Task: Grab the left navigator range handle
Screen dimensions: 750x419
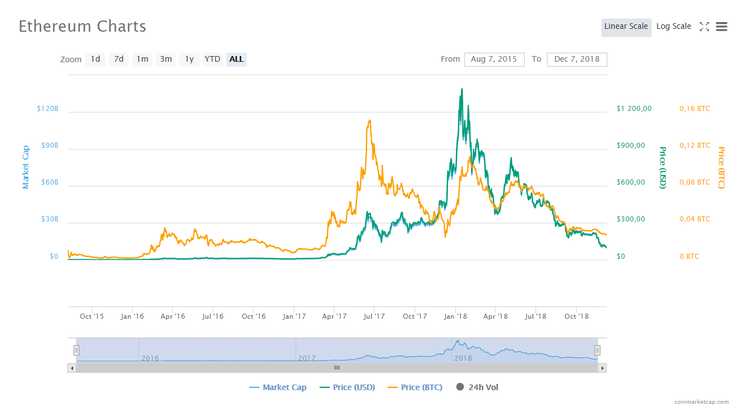Action: 76,351
